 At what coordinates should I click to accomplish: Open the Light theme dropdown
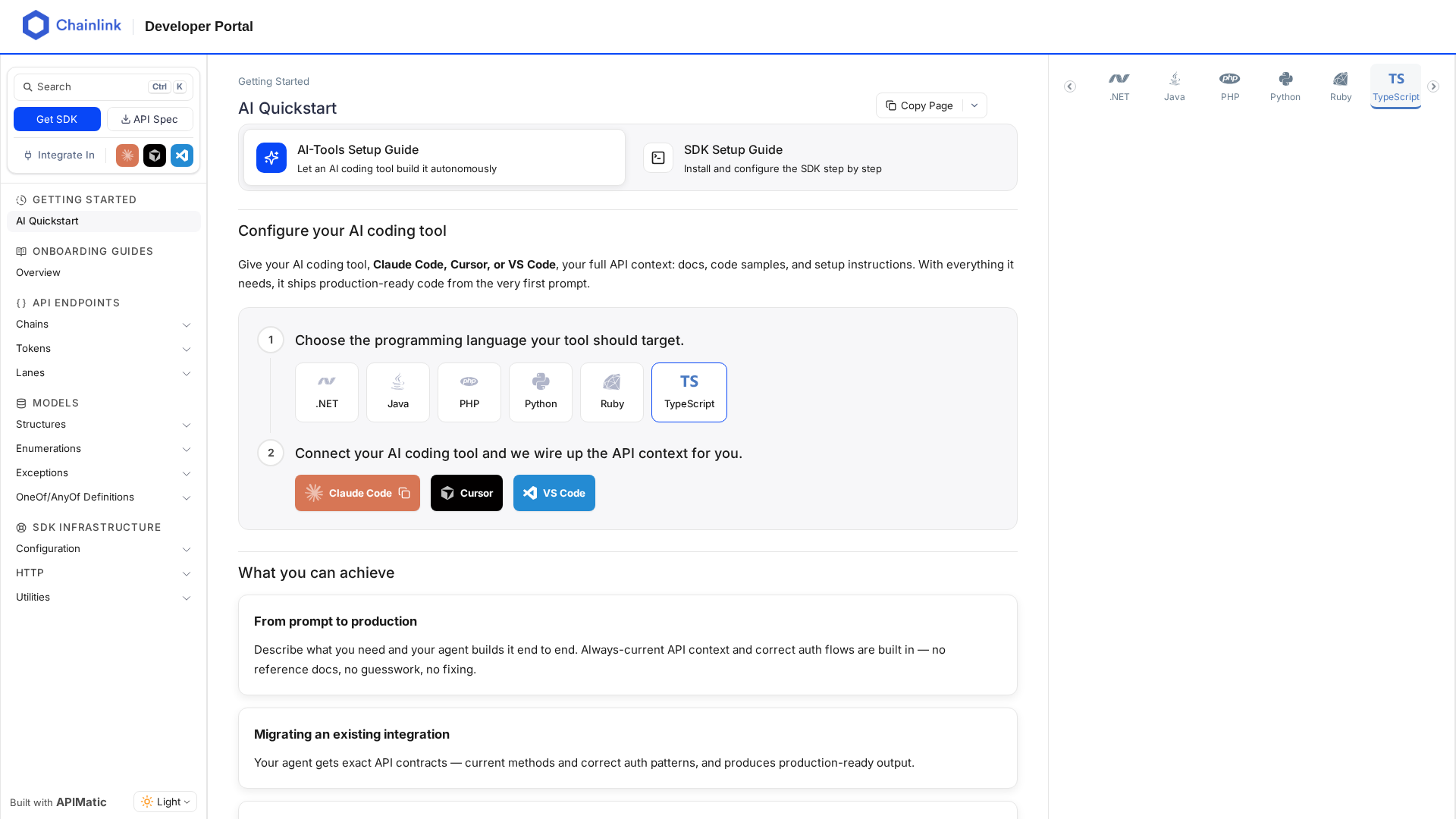(x=165, y=802)
